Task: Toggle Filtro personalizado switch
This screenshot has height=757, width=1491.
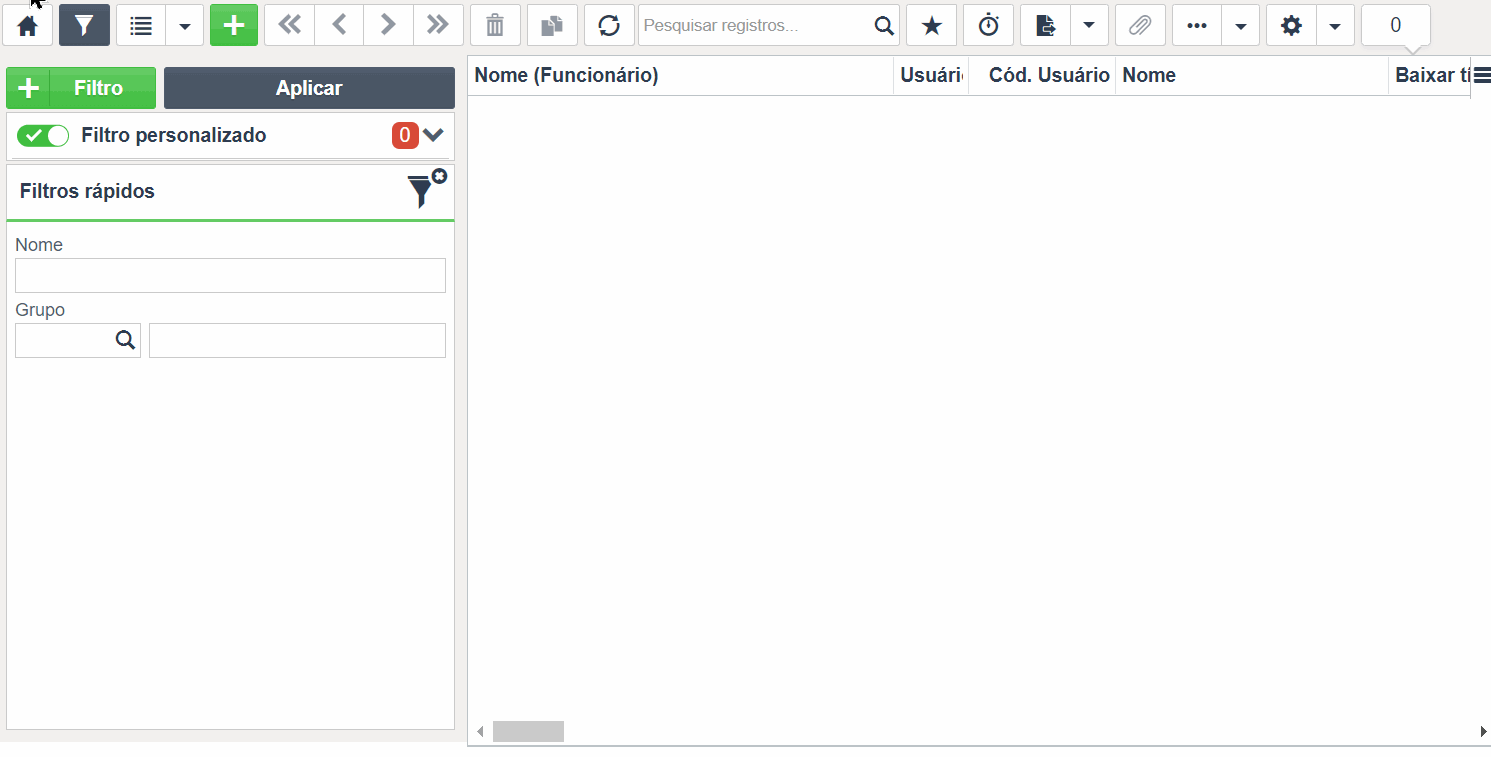Action: pos(43,136)
